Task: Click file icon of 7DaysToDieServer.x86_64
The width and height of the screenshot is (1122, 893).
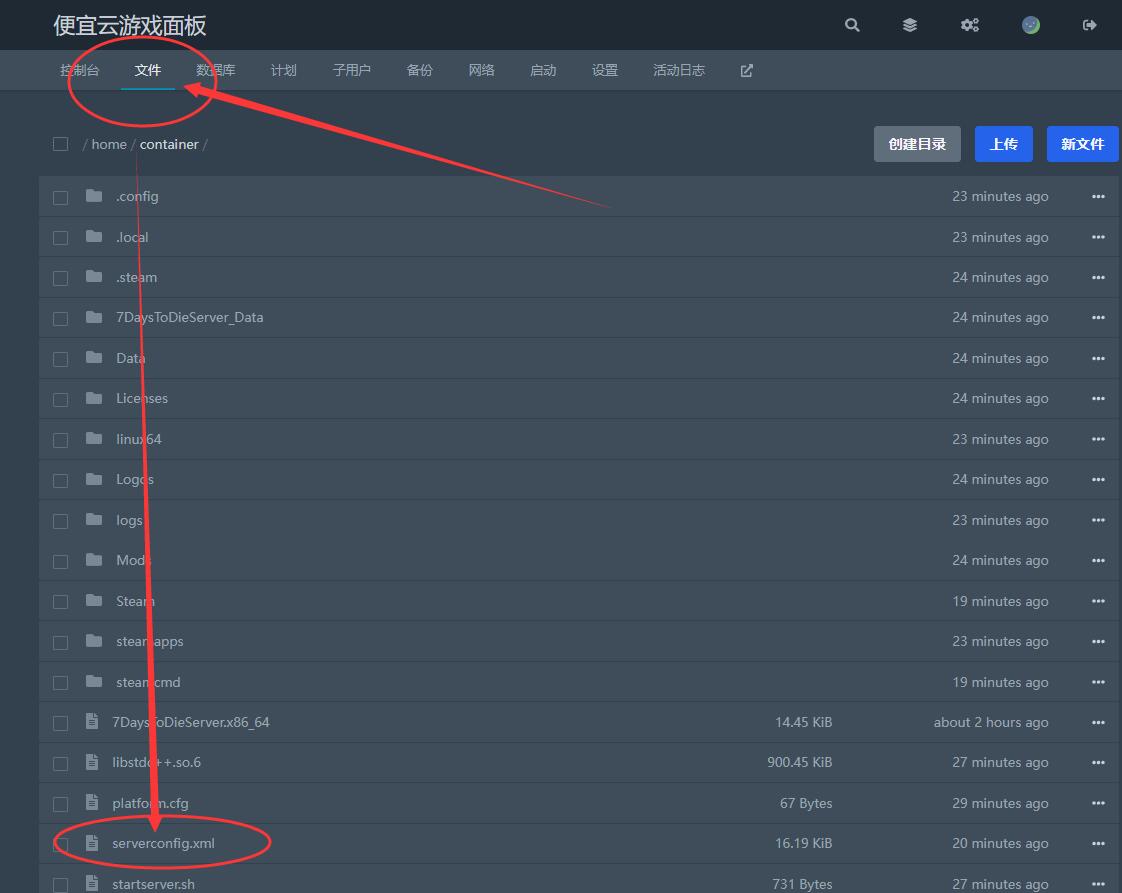Action: pyautogui.click(x=92, y=721)
